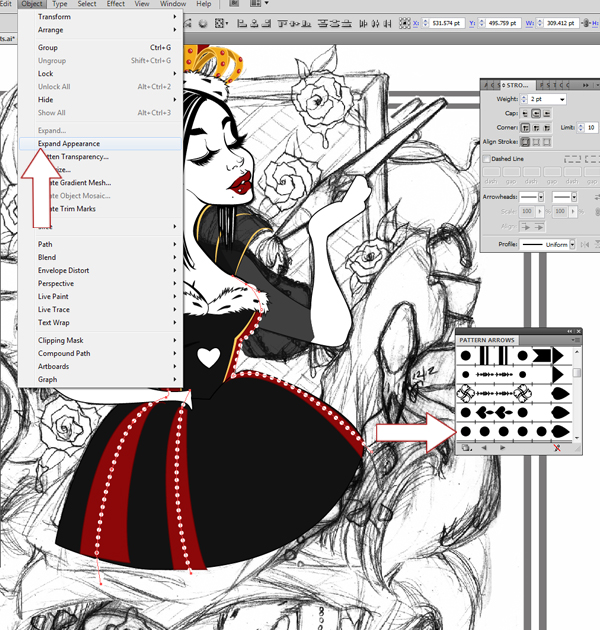Click vertical align top icon in control bar

[x=283, y=23]
